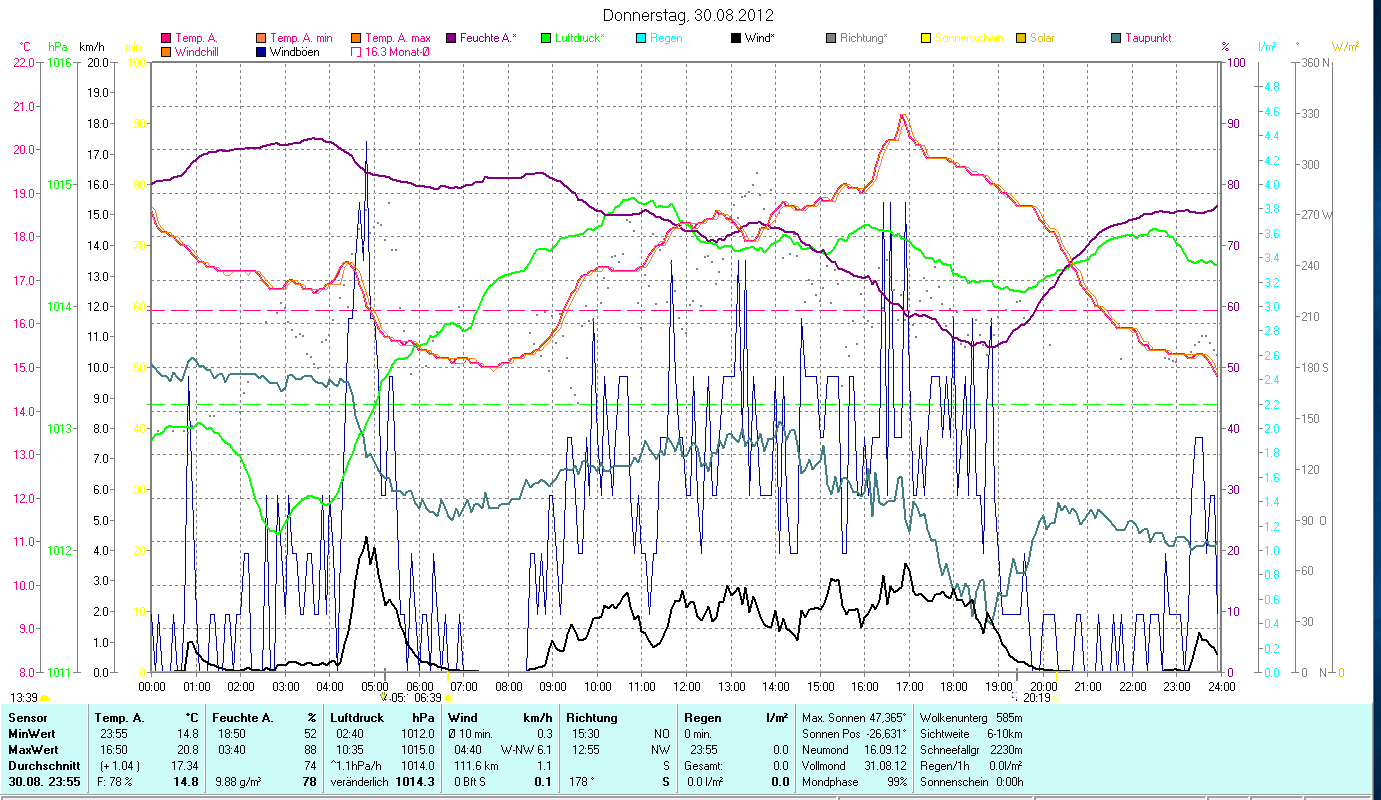Click the orange Windchill legend color square
Viewport: 1381px width, 800px height.
pos(165,52)
